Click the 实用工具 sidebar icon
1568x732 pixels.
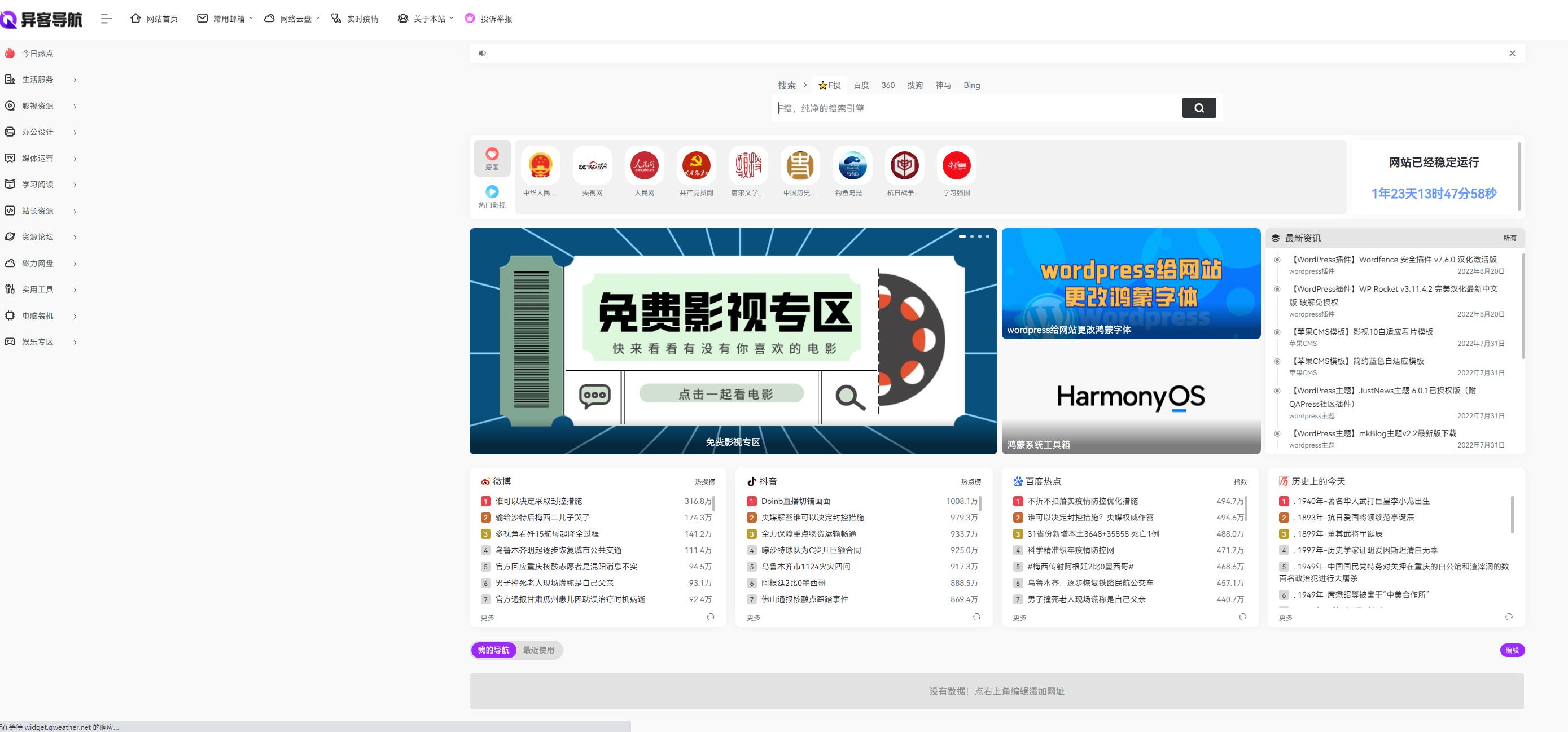[10, 290]
